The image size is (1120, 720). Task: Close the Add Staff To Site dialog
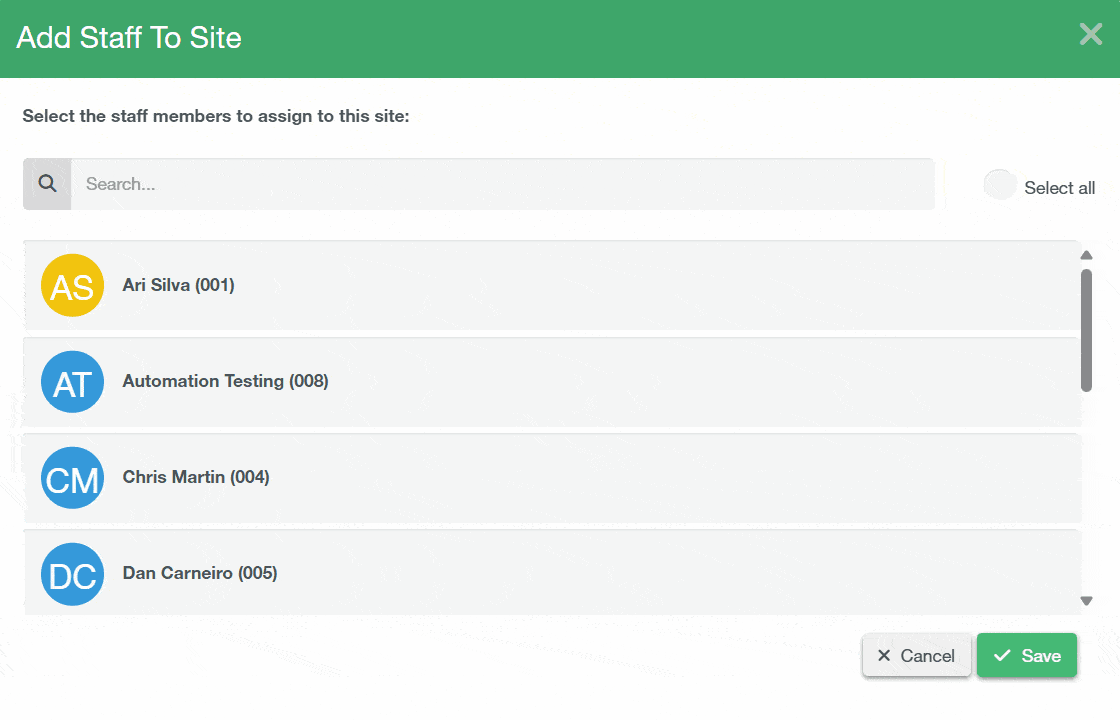tap(1090, 36)
